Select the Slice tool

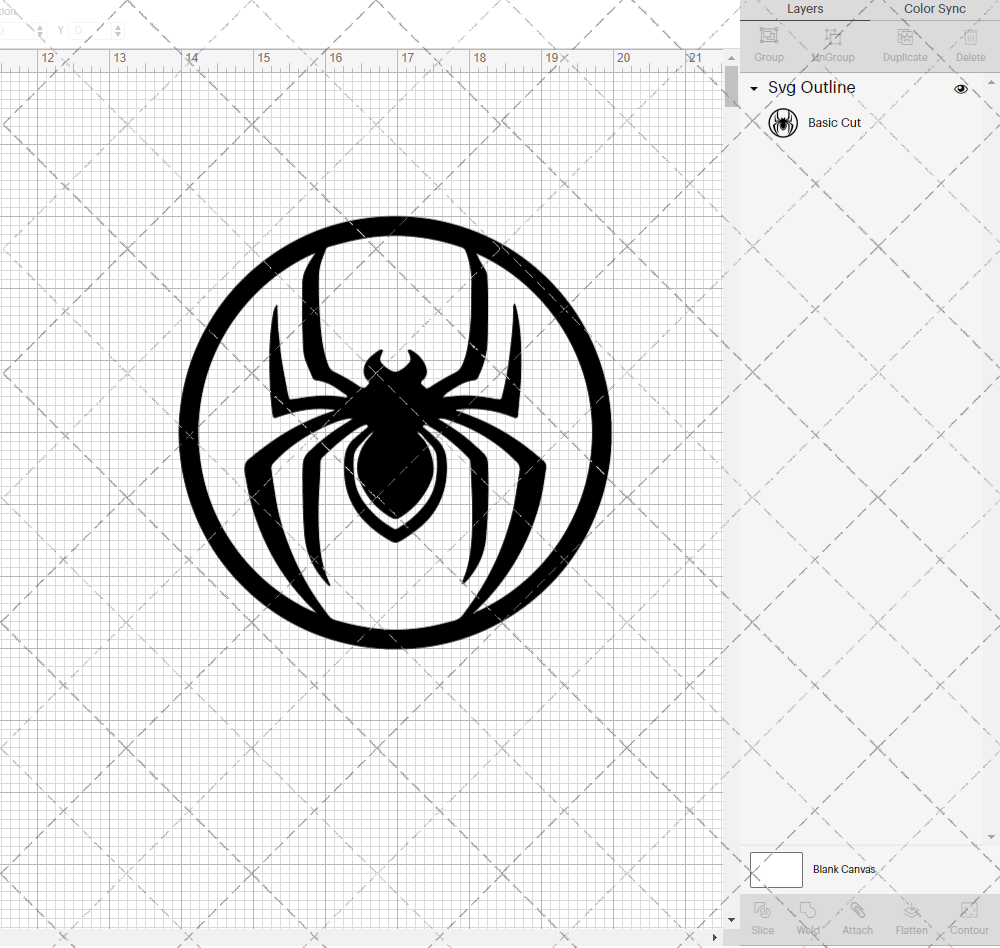point(762,918)
